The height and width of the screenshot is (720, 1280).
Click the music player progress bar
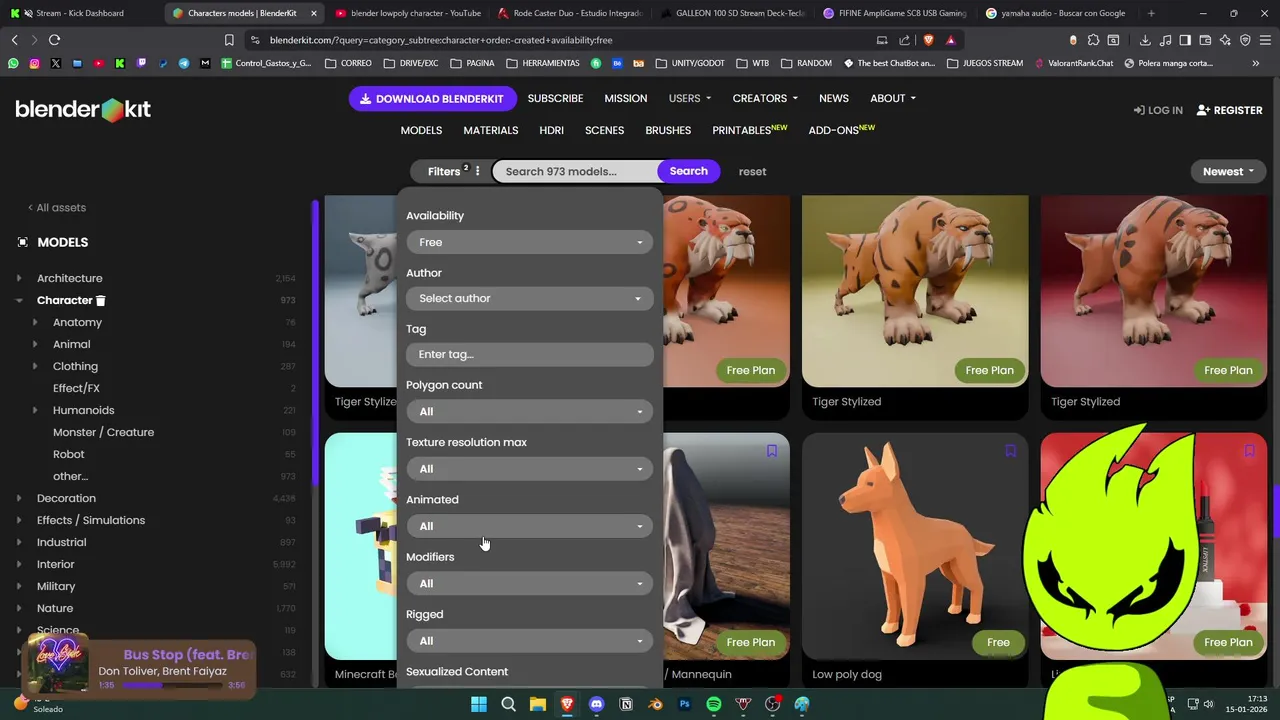point(172,685)
